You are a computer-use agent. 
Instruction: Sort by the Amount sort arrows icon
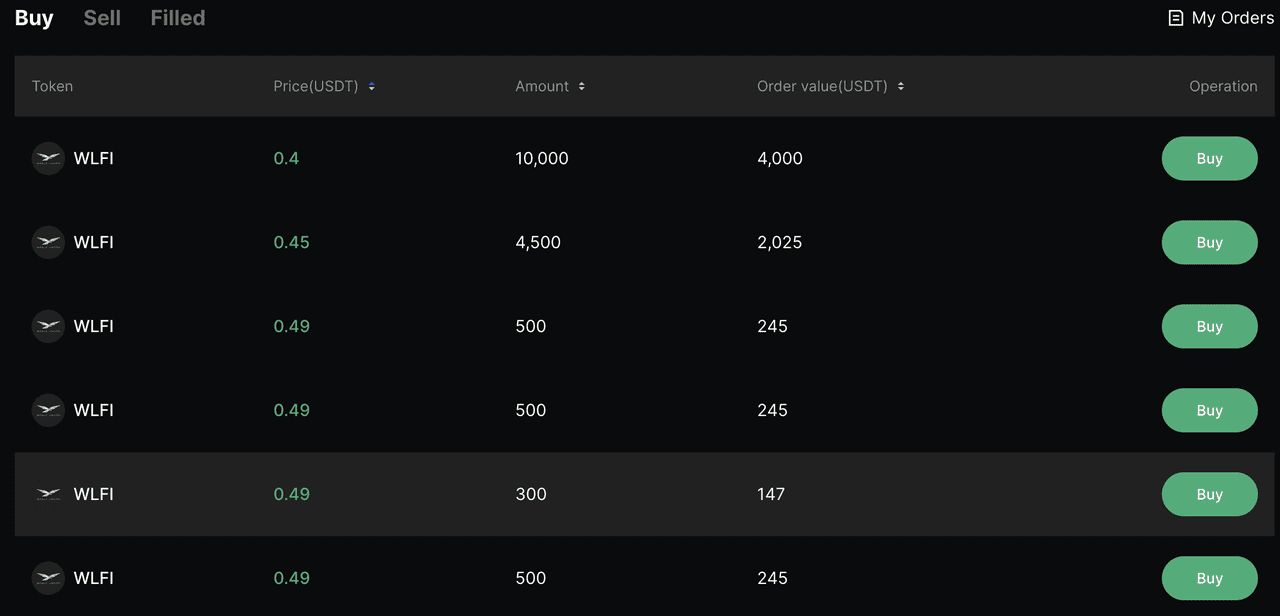point(582,87)
